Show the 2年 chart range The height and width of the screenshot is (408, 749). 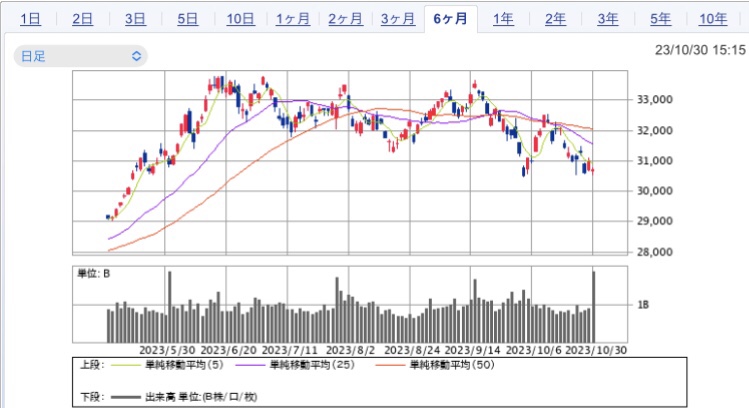coord(556,19)
